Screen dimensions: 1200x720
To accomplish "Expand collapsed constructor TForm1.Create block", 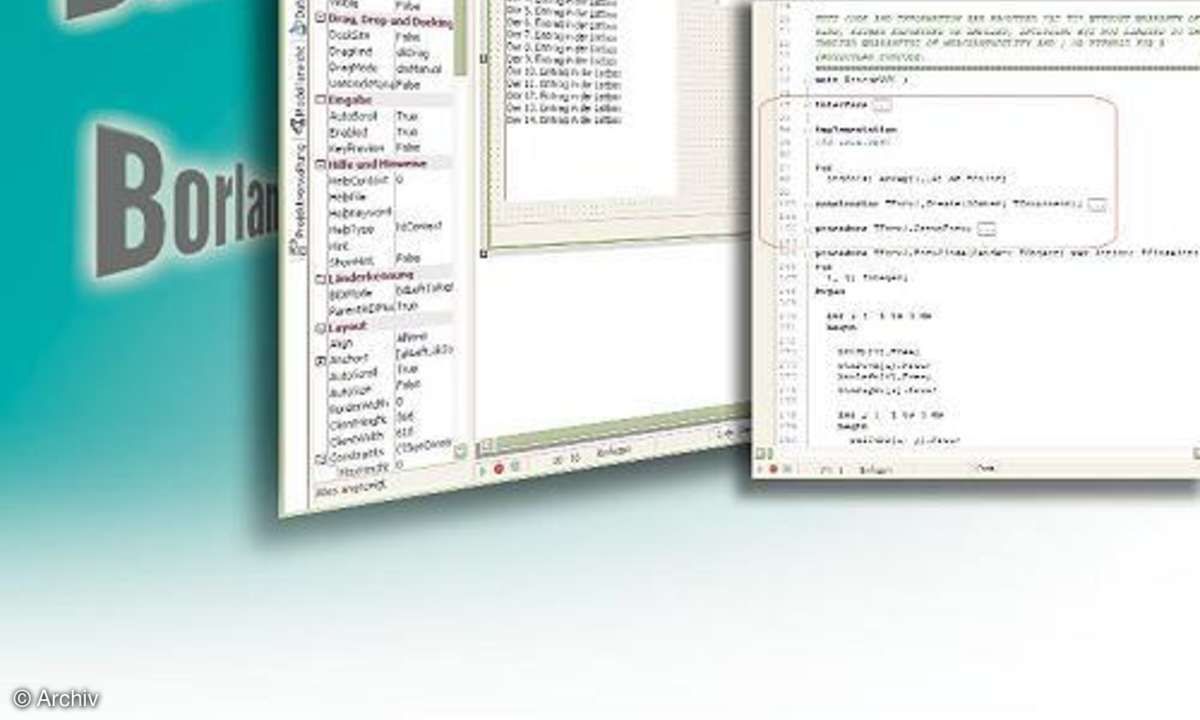I will pos(1097,205).
